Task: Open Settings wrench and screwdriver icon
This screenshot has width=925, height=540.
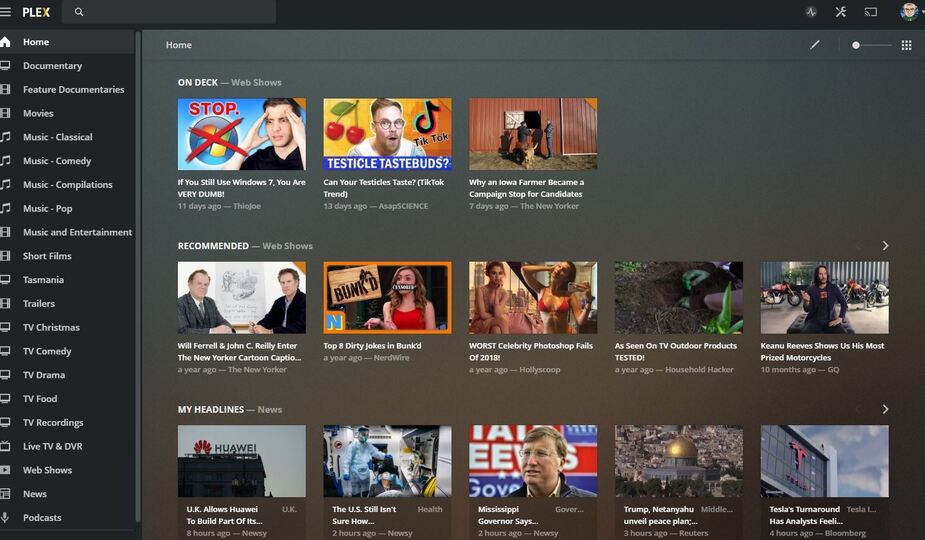Action: (x=841, y=12)
